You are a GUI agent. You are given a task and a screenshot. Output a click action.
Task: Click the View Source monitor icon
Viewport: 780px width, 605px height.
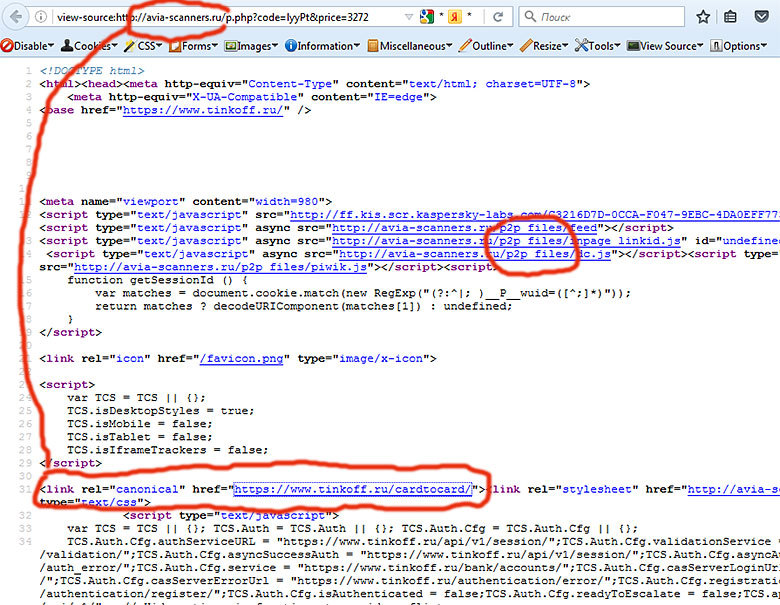pyautogui.click(x=633, y=46)
